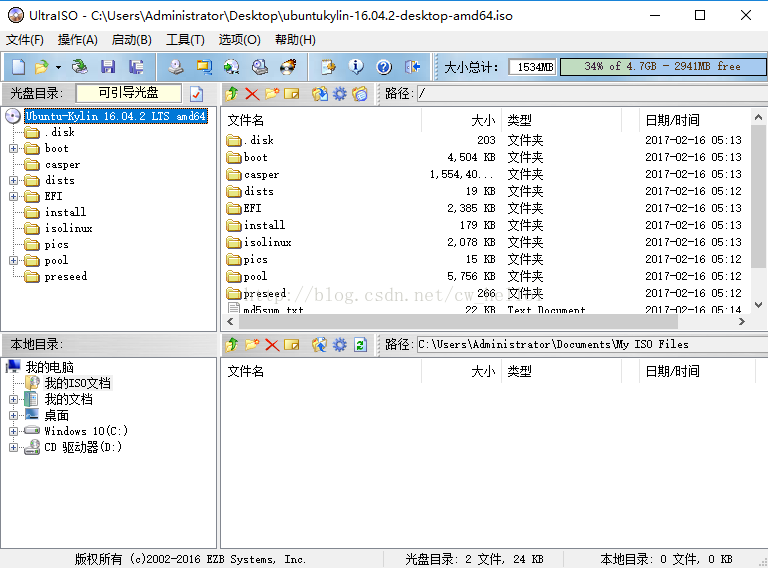Click the Exit door icon in toolbar
The height and width of the screenshot is (568, 768).
[x=412, y=67]
